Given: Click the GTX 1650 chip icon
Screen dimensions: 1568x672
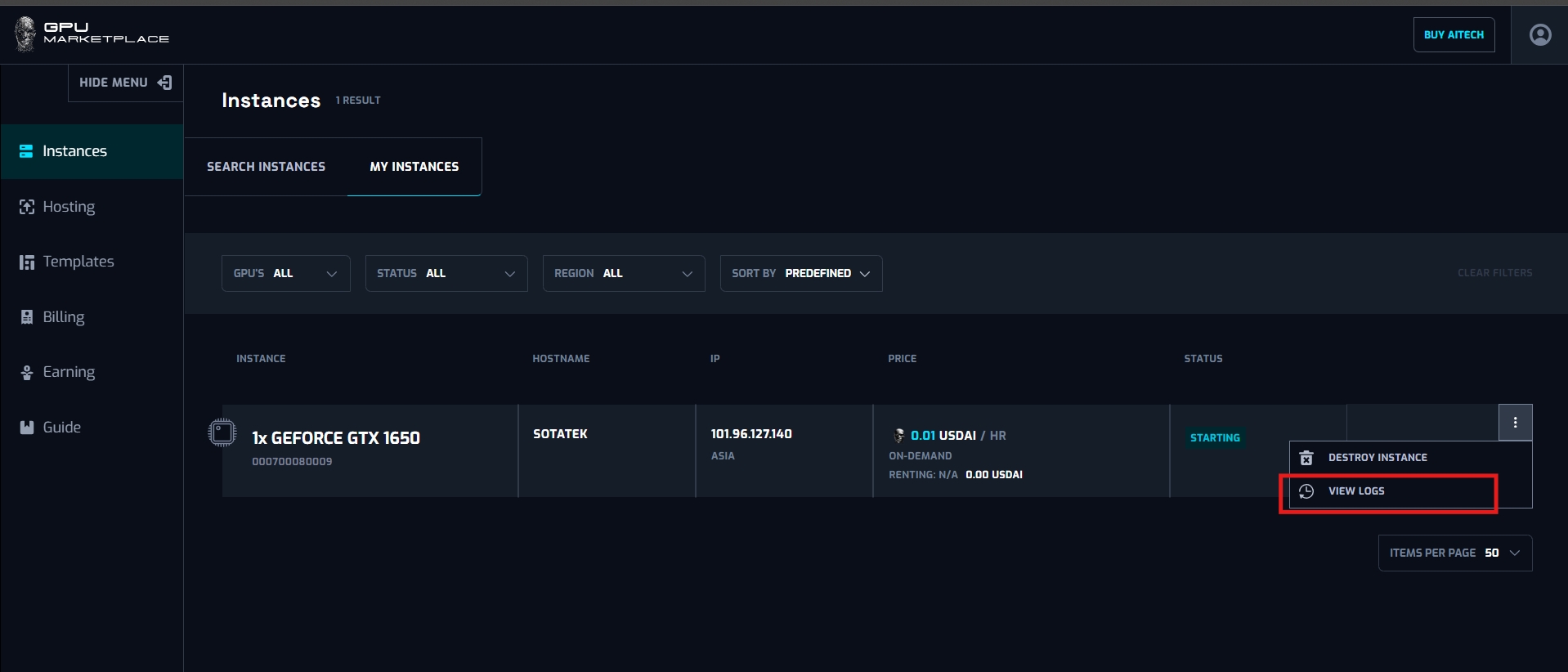Looking at the screenshot, I should [x=222, y=432].
